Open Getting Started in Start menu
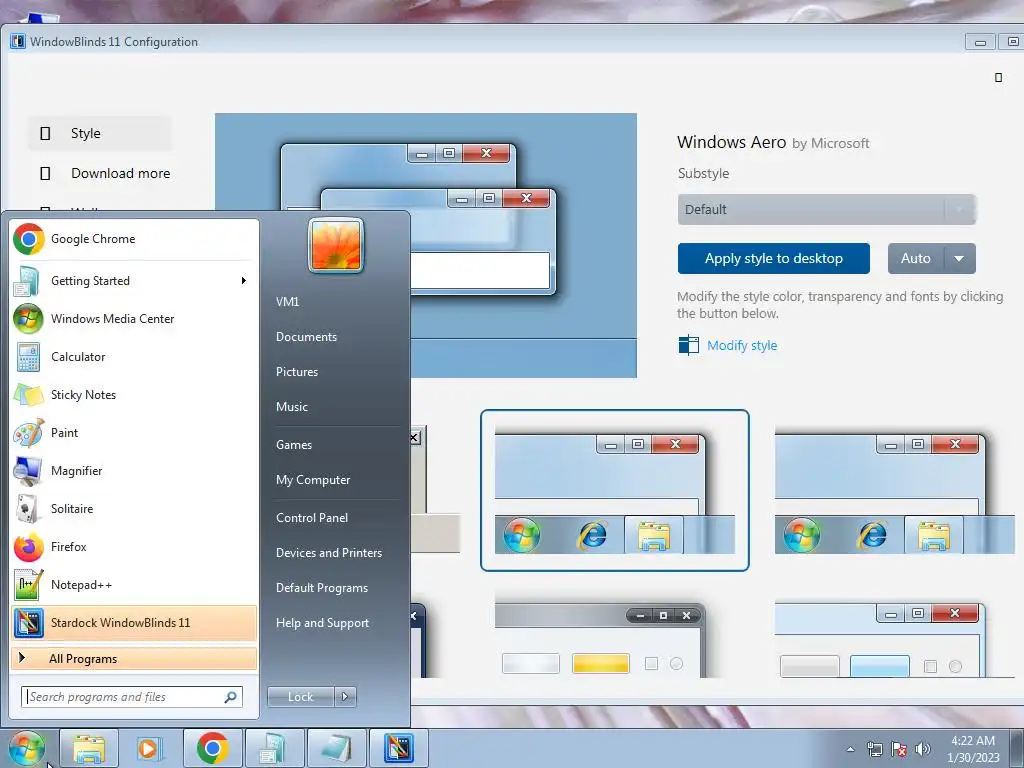 pyautogui.click(x=134, y=281)
